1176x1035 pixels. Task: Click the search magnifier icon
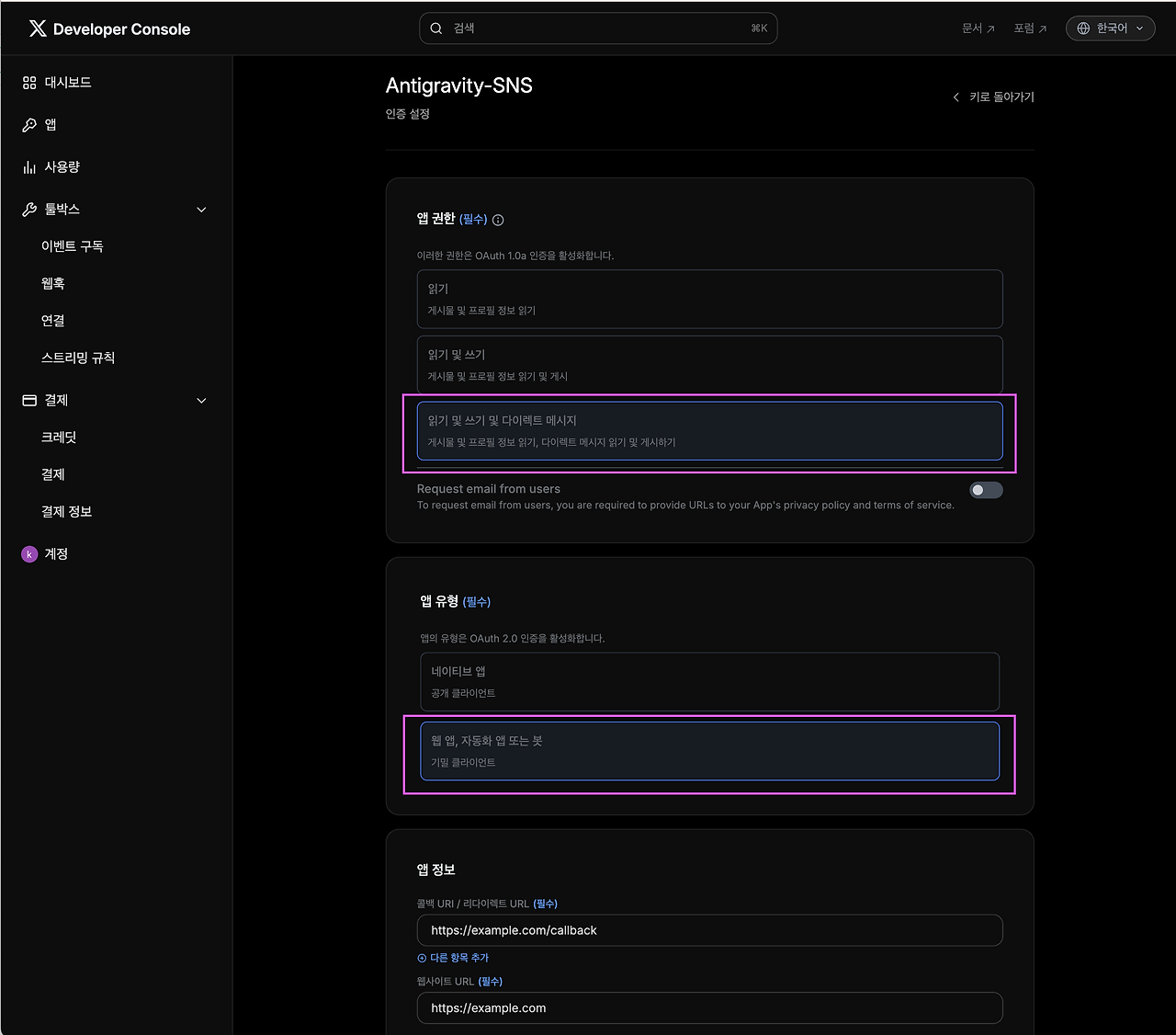pyautogui.click(x=436, y=28)
